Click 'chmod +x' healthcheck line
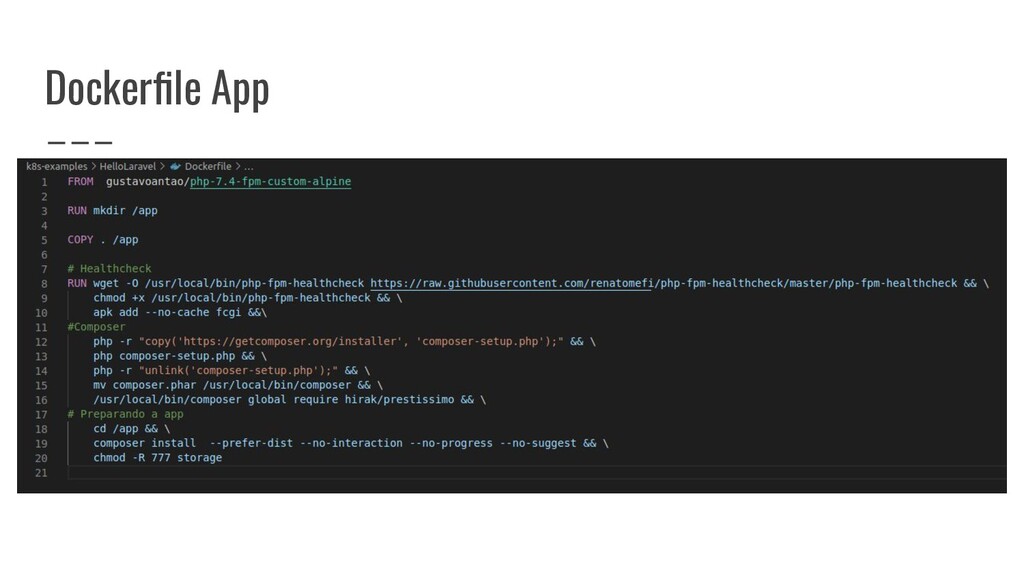1024x576 pixels. coord(248,298)
